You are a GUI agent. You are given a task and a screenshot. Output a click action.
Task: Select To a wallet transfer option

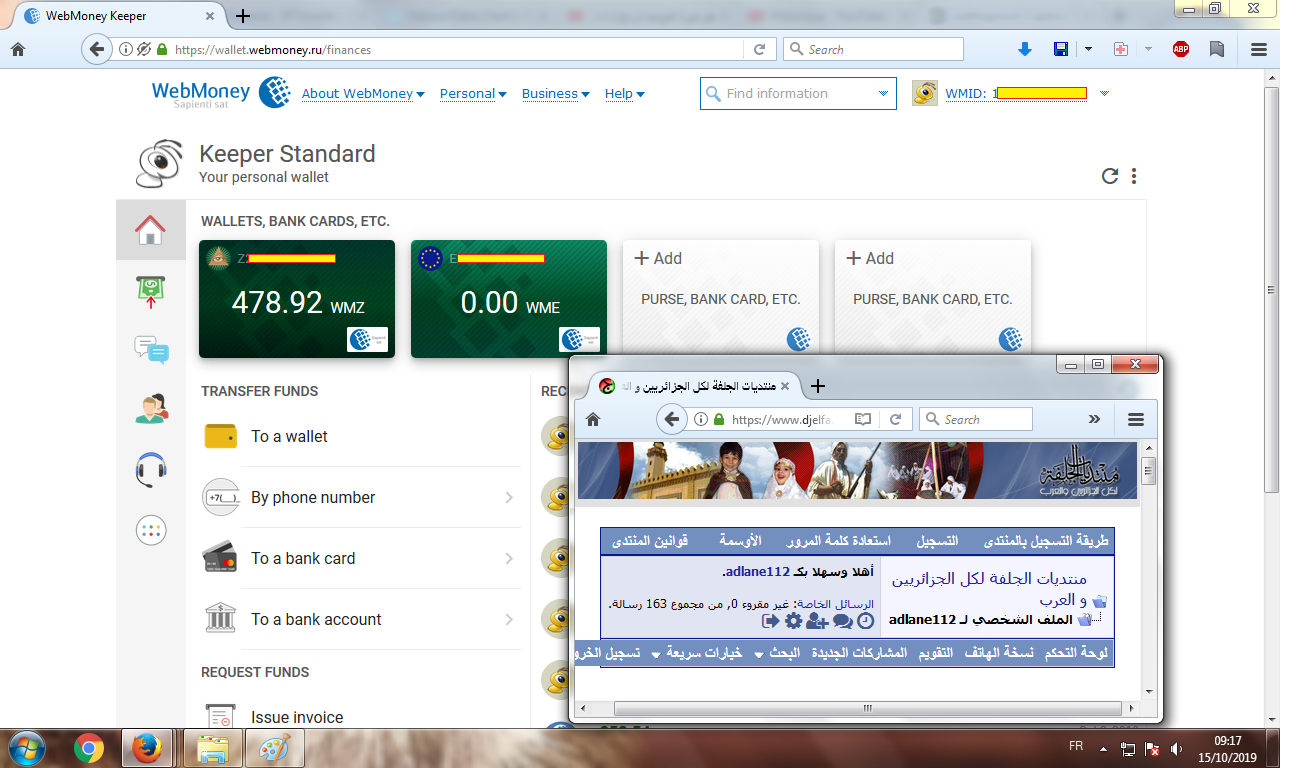[361, 437]
